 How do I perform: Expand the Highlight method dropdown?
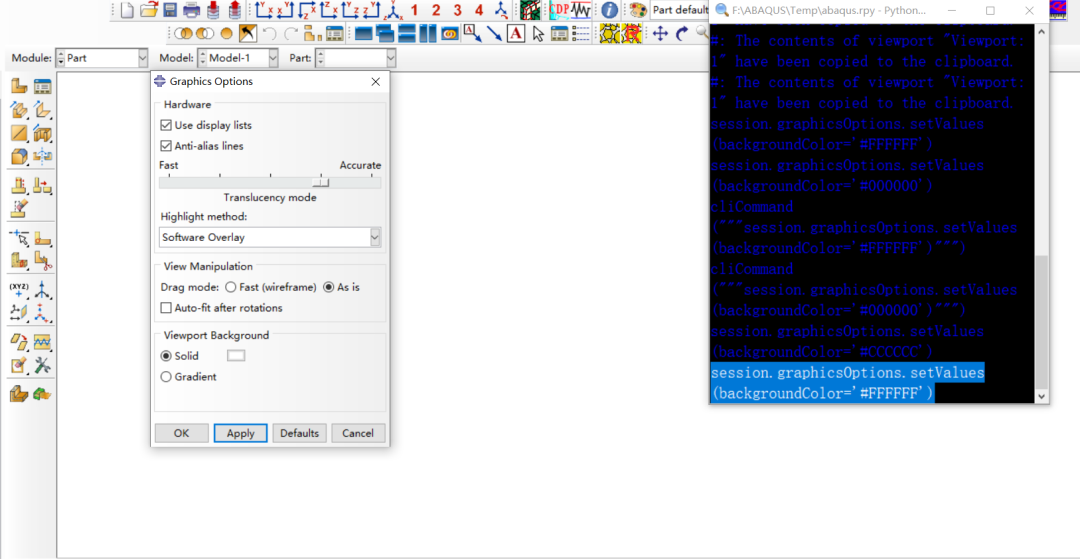[x=375, y=238]
